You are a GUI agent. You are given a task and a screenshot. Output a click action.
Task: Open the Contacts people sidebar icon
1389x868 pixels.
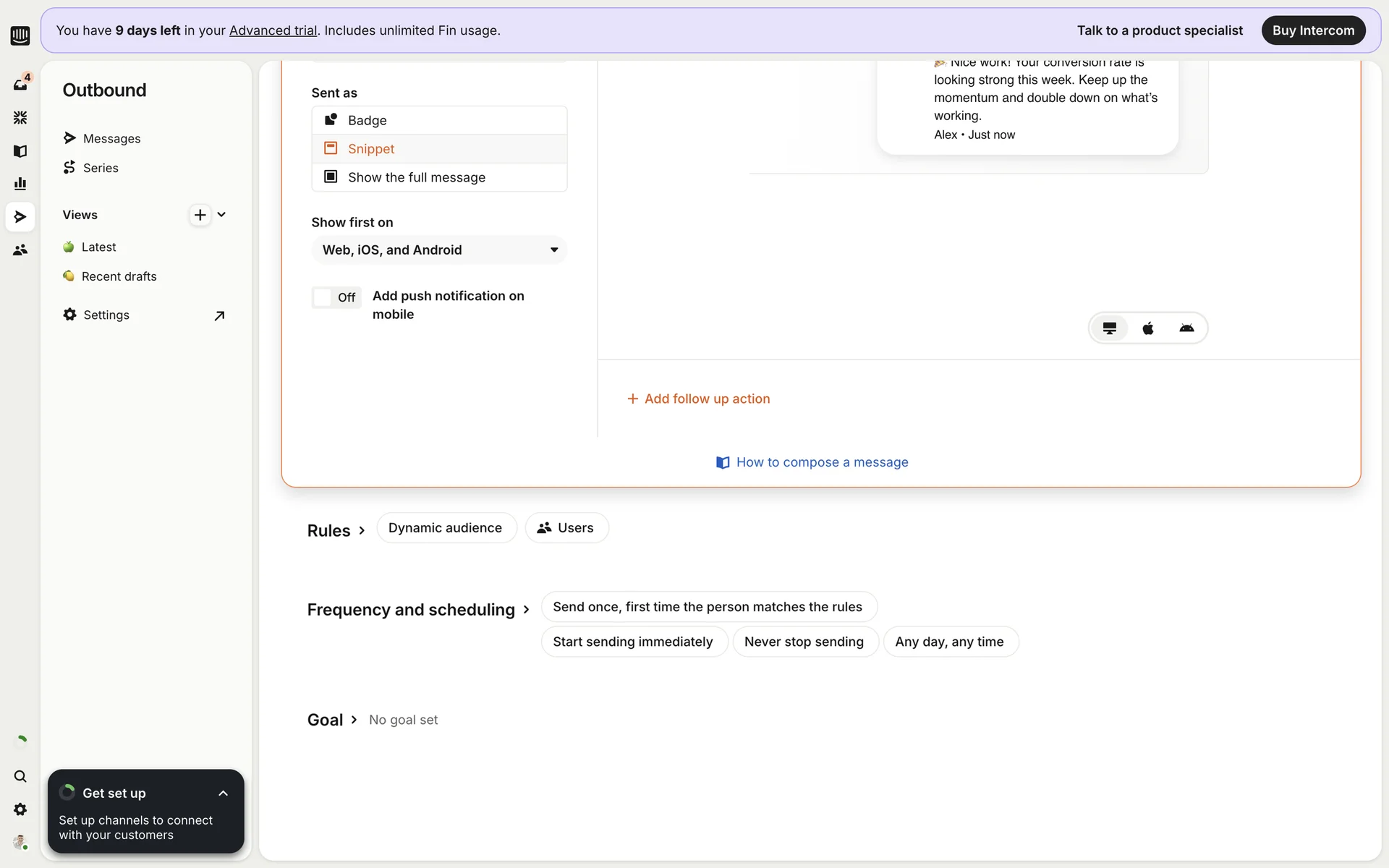[20, 250]
